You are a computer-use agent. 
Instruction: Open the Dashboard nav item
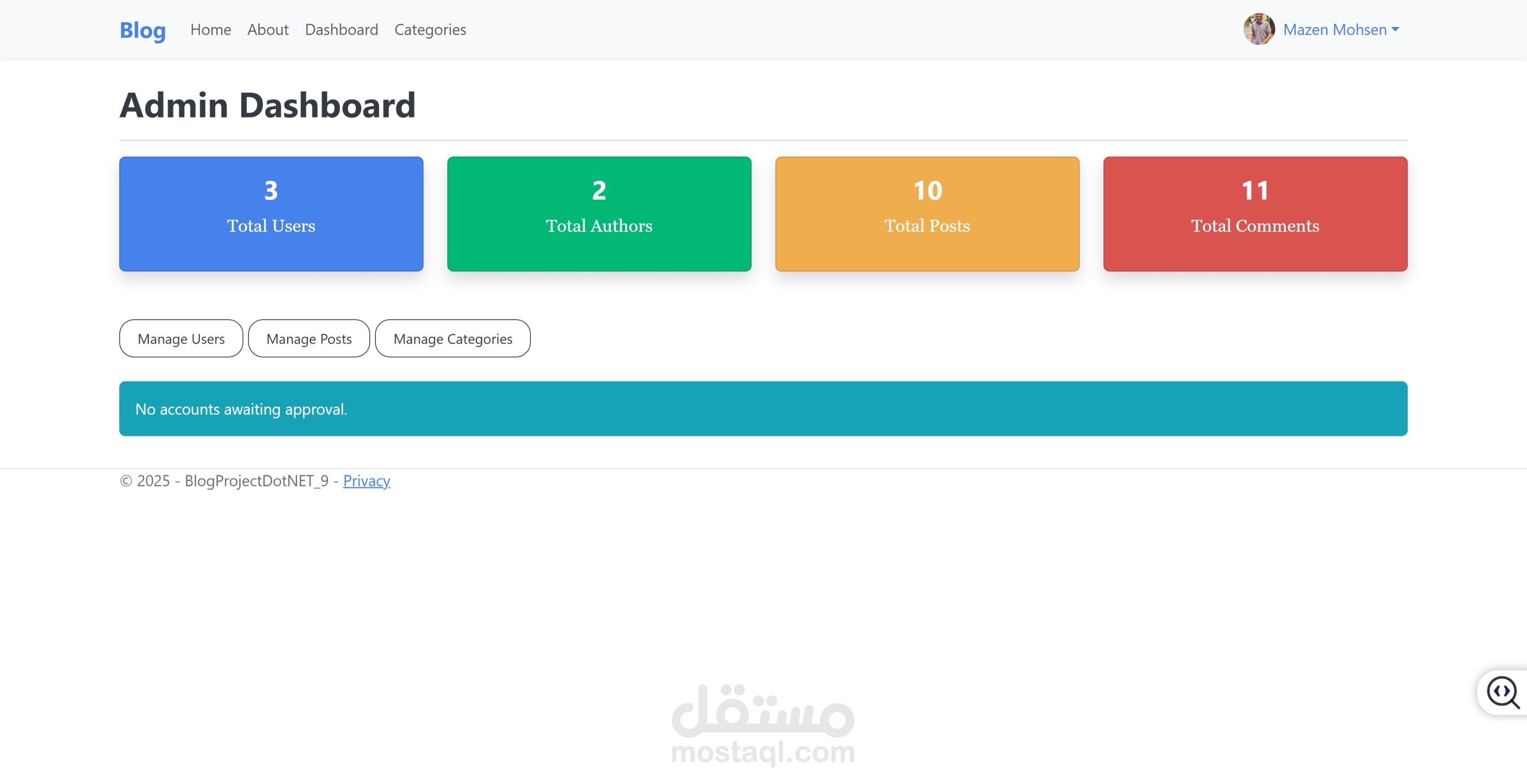342,30
